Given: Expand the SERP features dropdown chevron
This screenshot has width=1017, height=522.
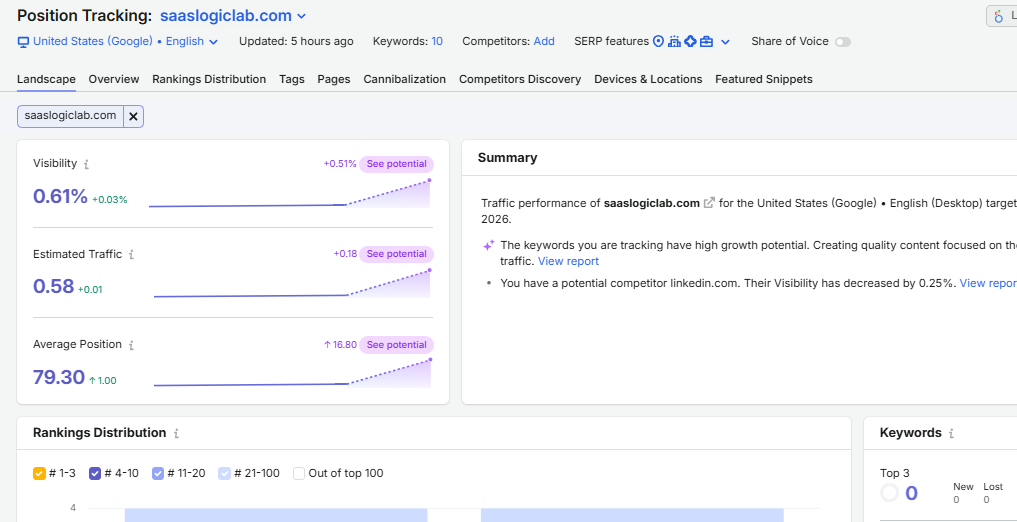Looking at the screenshot, I should (725, 42).
